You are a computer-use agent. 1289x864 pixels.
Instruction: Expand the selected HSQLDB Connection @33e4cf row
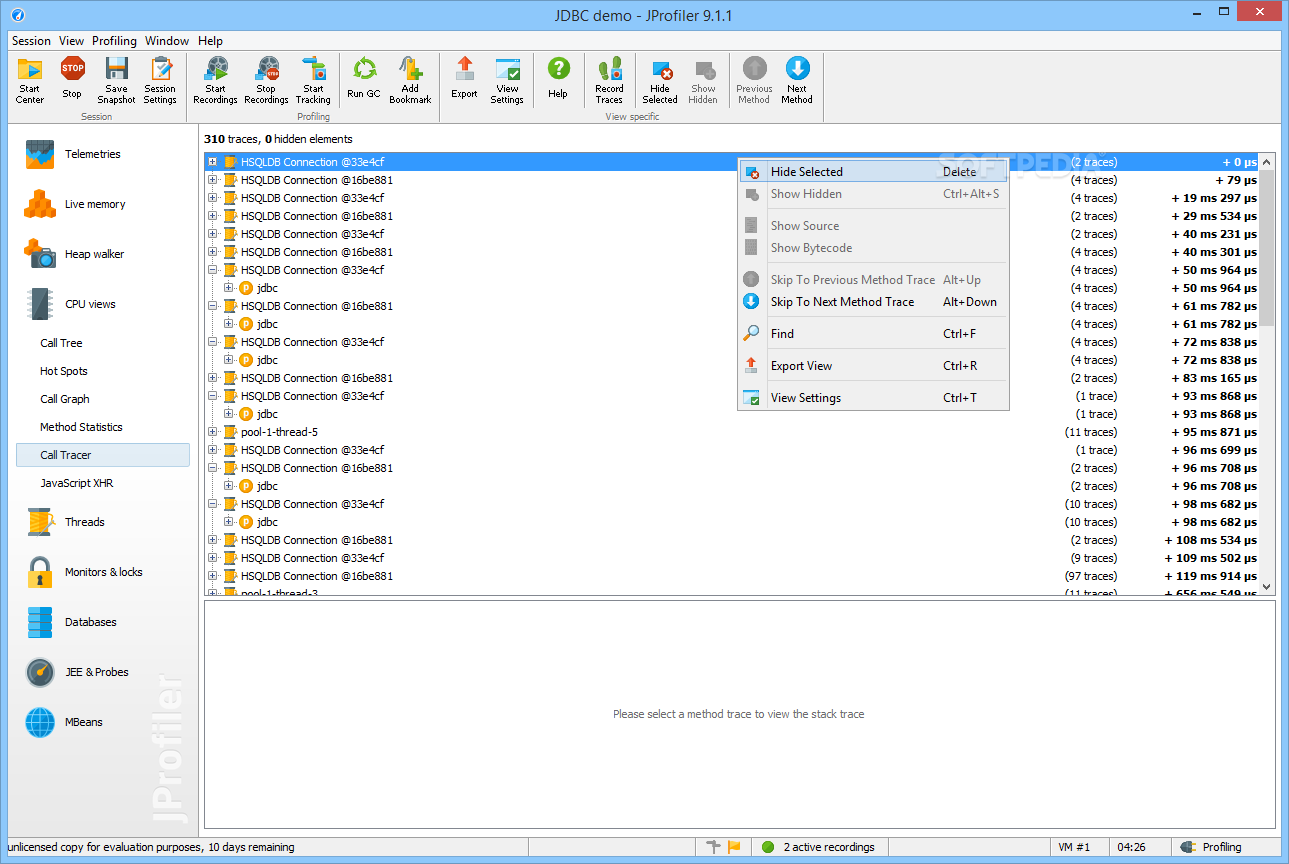pos(212,162)
